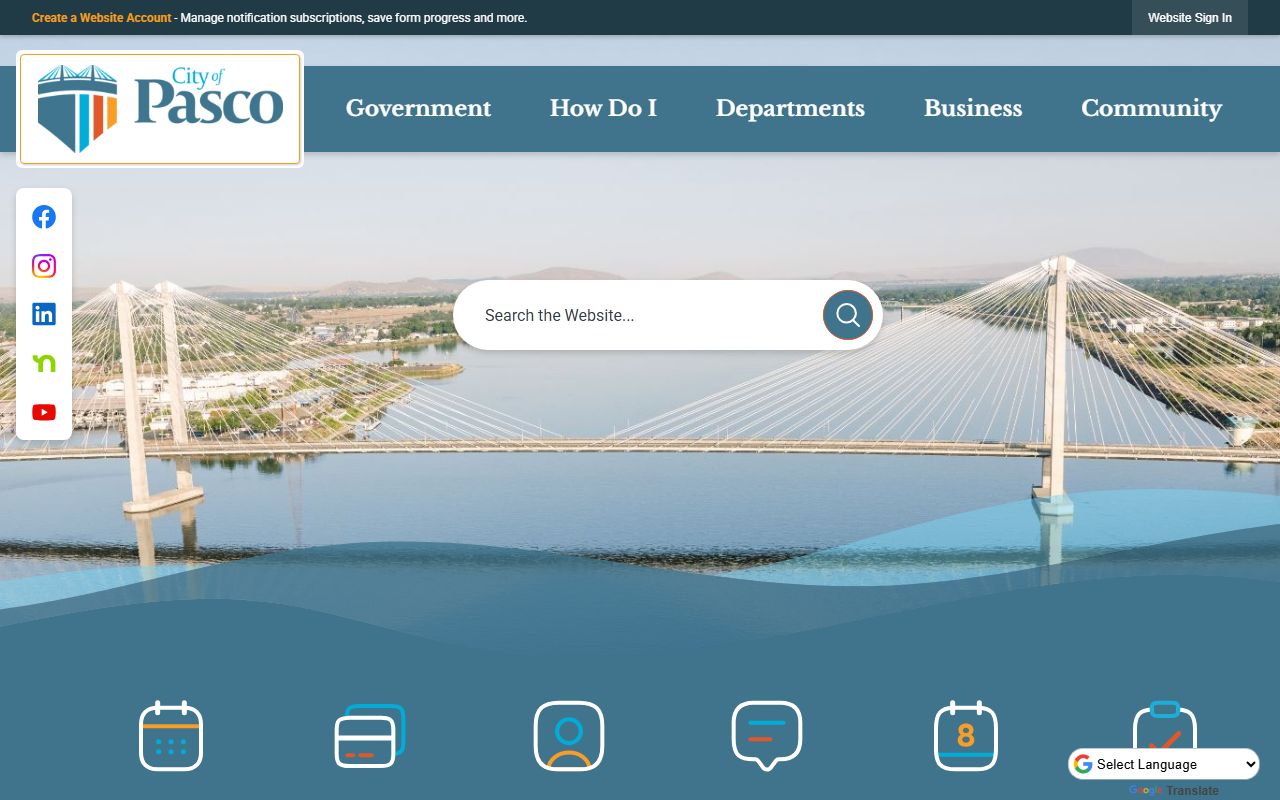This screenshot has width=1280, height=800.
Task: Click the magnifying glass search button
Action: tap(847, 315)
